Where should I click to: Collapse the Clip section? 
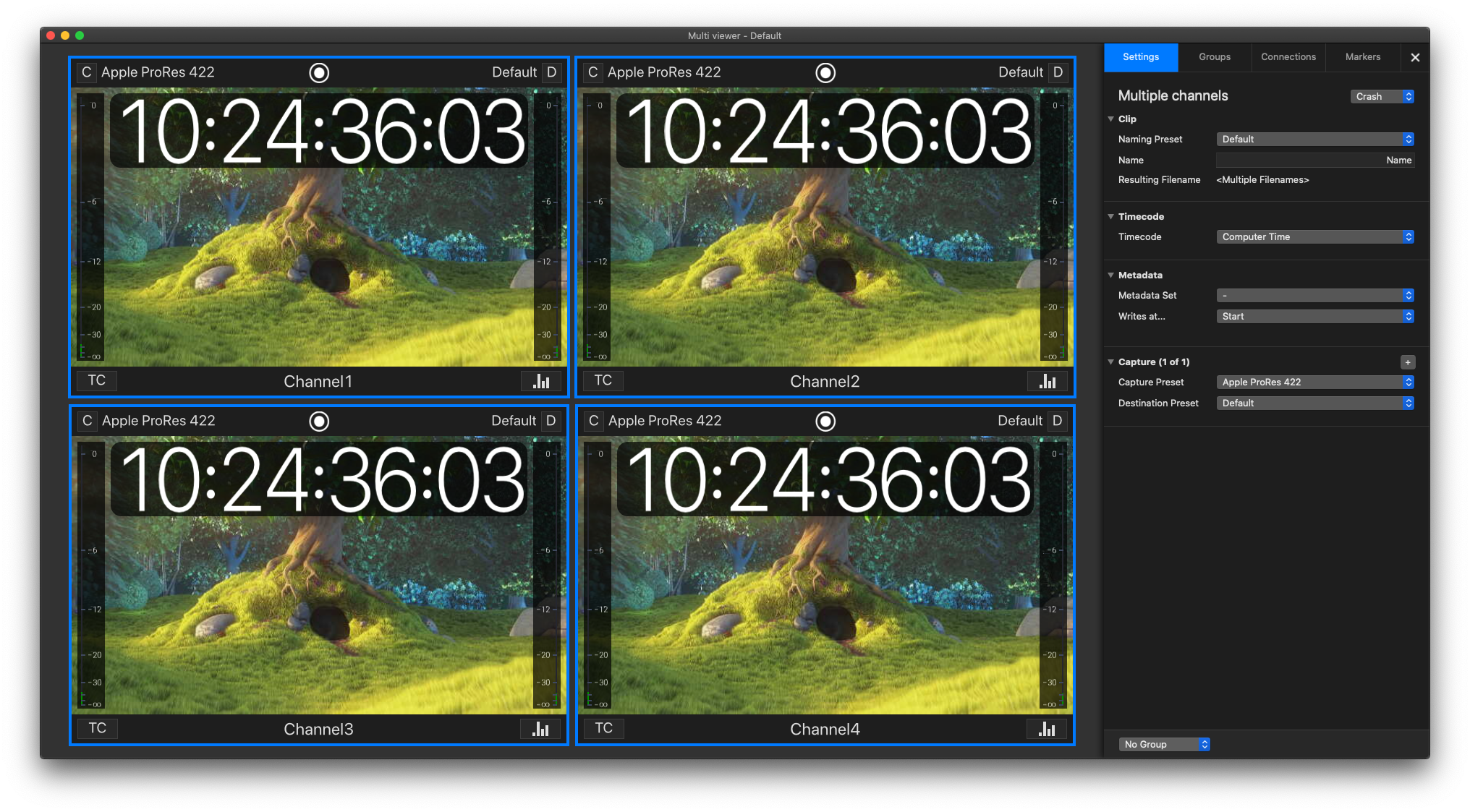(x=1111, y=119)
